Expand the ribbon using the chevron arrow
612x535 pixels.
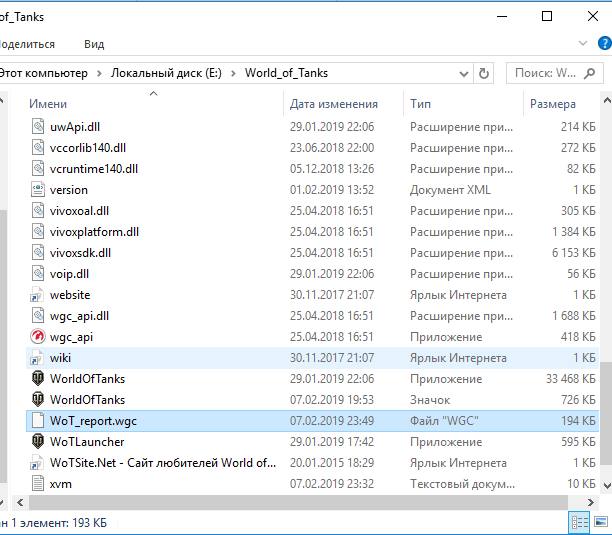(584, 44)
